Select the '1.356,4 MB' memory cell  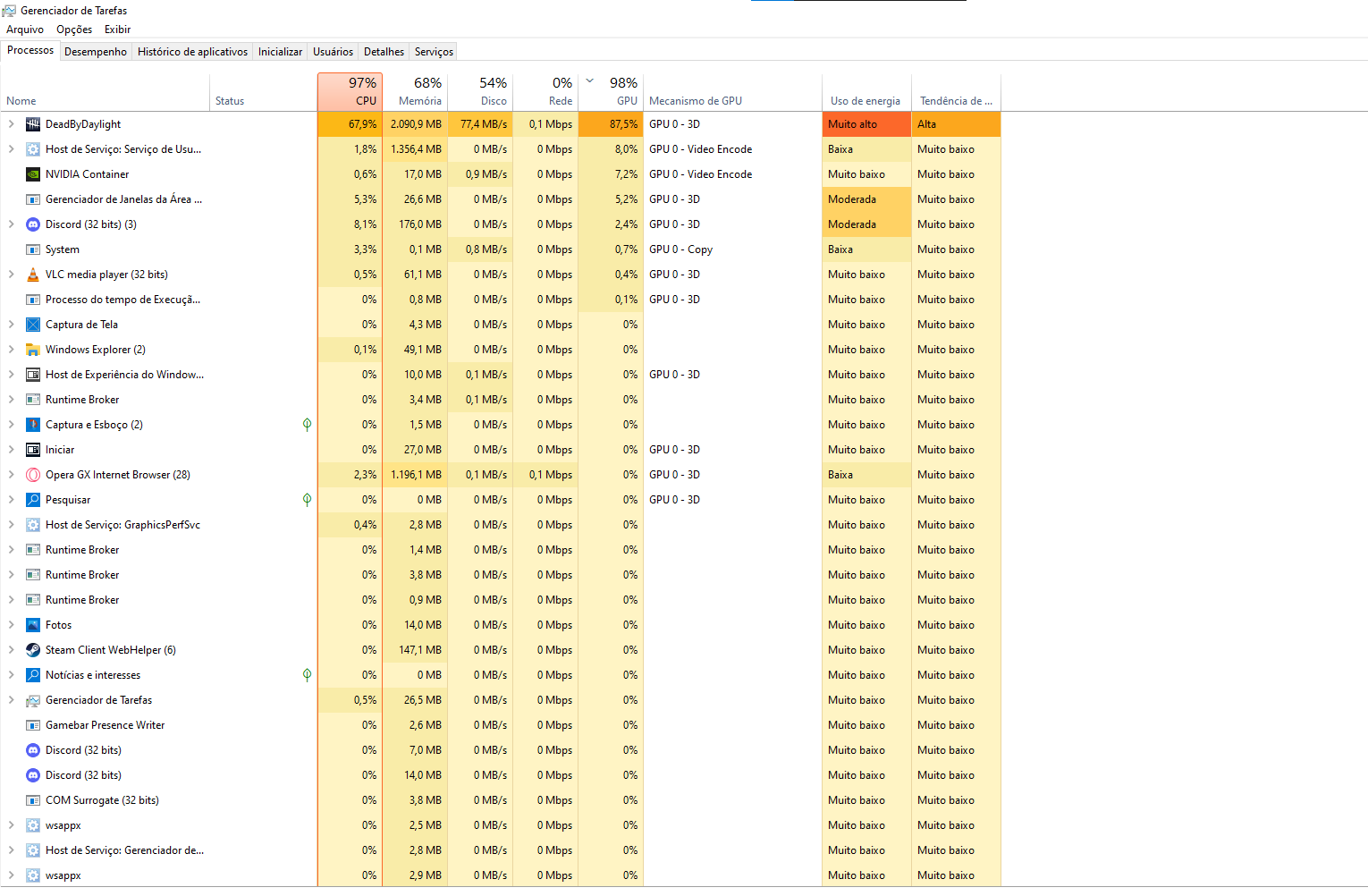point(415,149)
